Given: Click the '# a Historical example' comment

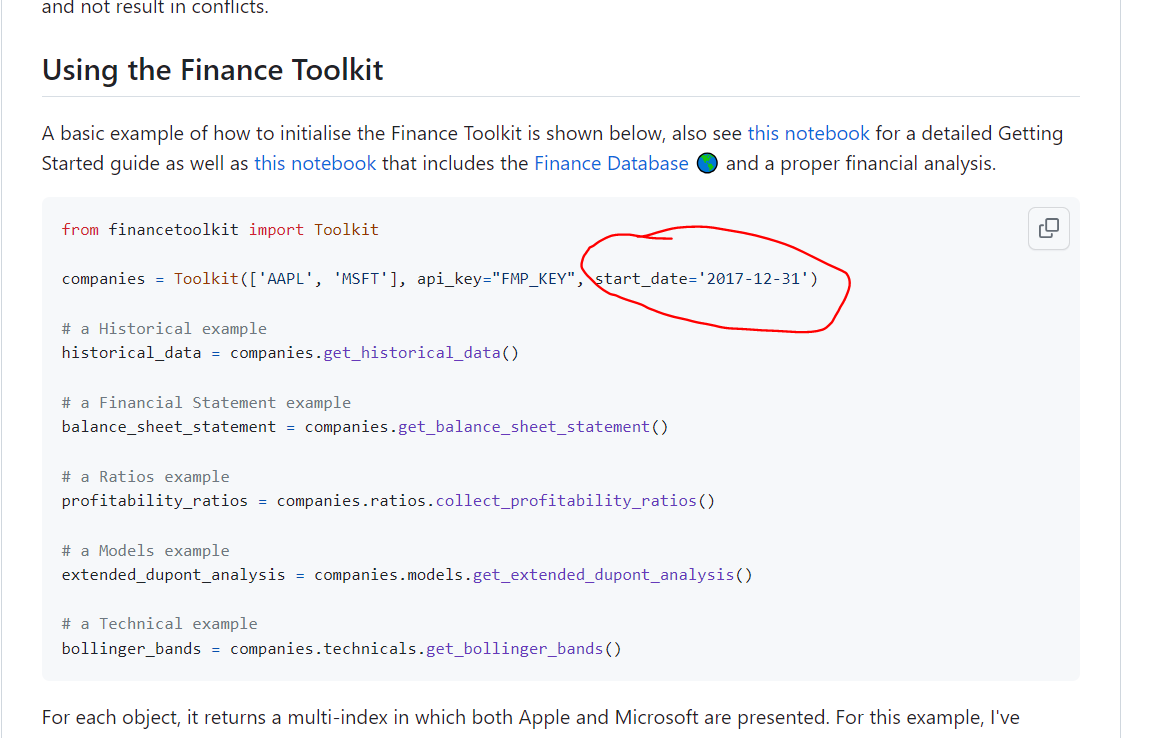Looking at the screenshot, I should click(164, 328).
